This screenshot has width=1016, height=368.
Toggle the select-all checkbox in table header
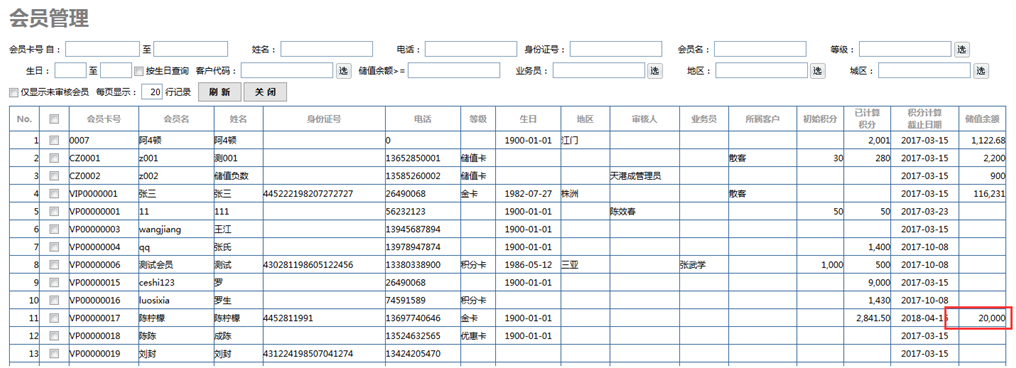[54, 119]
